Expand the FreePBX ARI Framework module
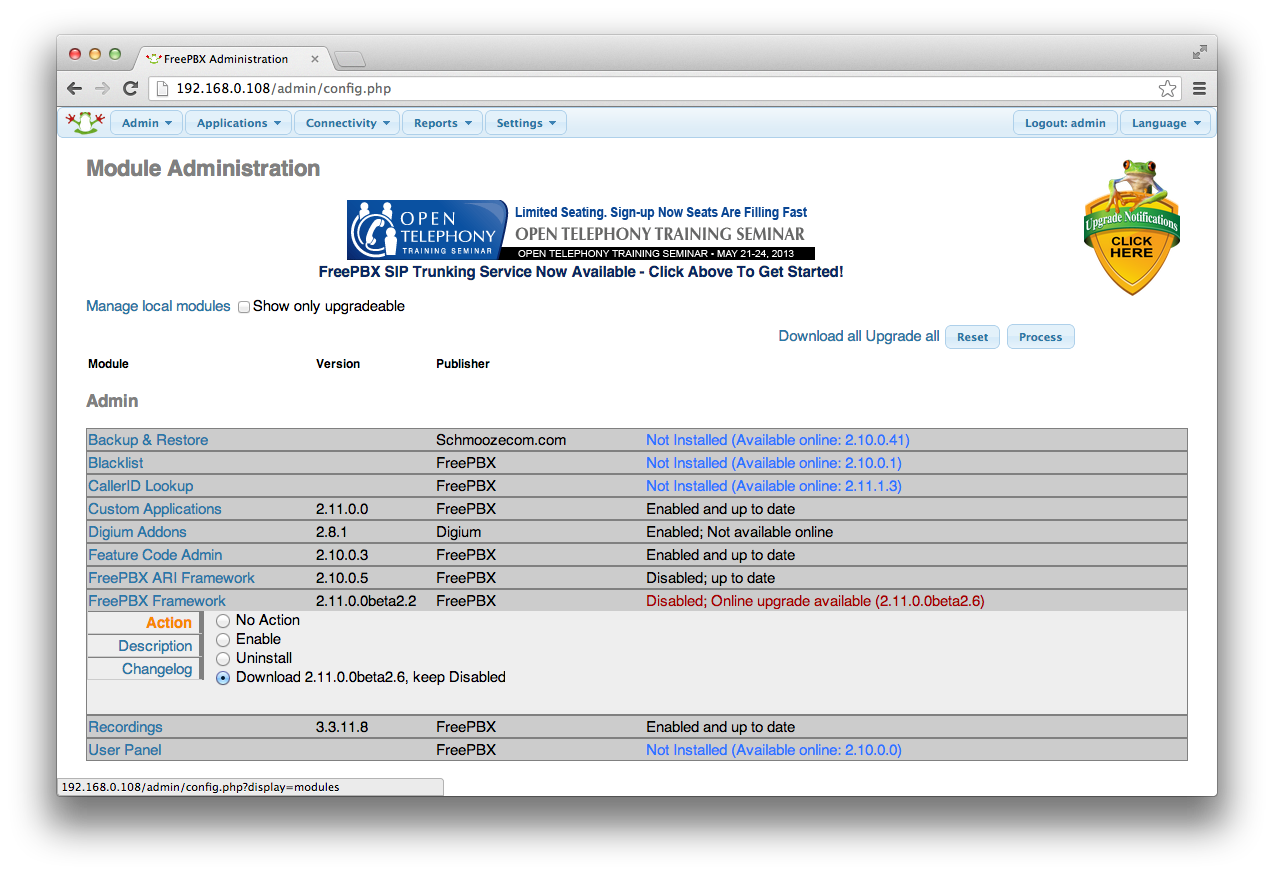 click(x=171, y=578)
